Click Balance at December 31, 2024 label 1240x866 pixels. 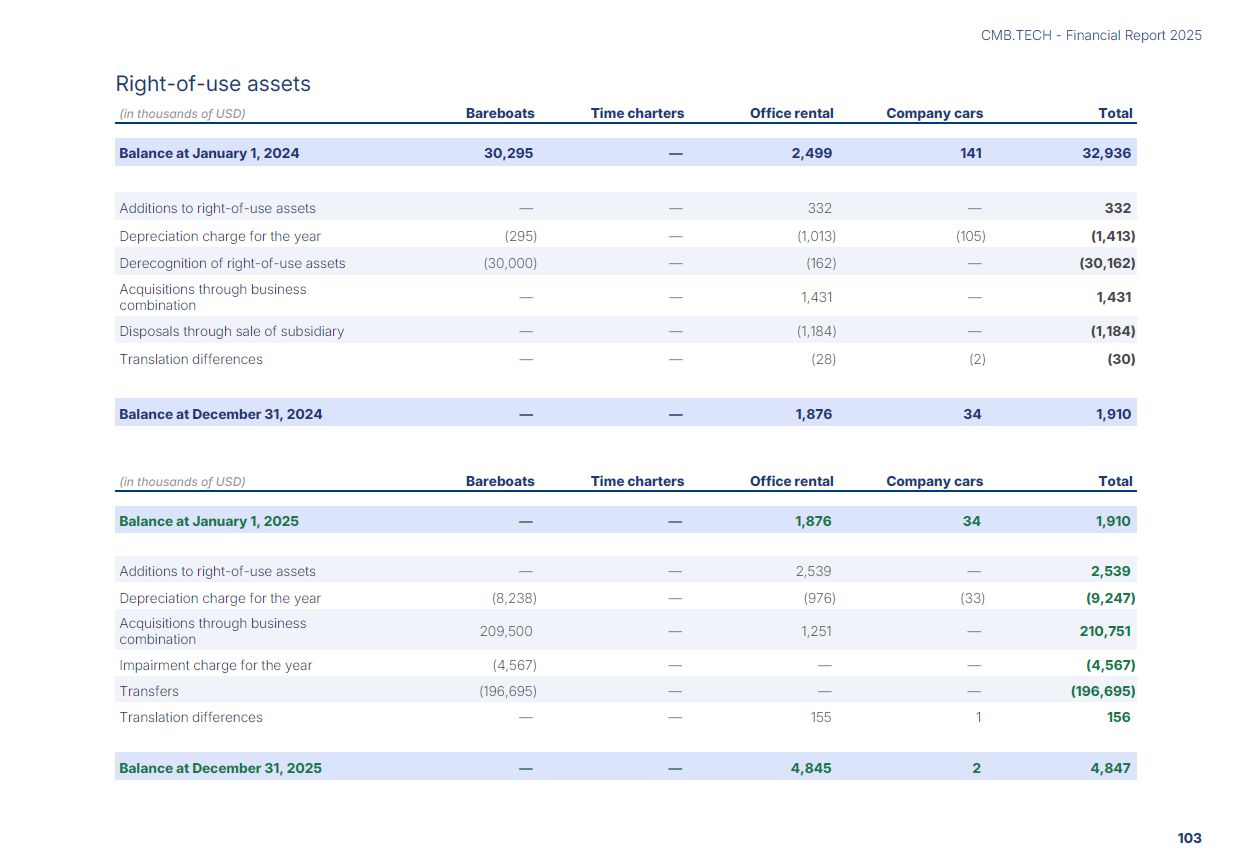(220, 414)
